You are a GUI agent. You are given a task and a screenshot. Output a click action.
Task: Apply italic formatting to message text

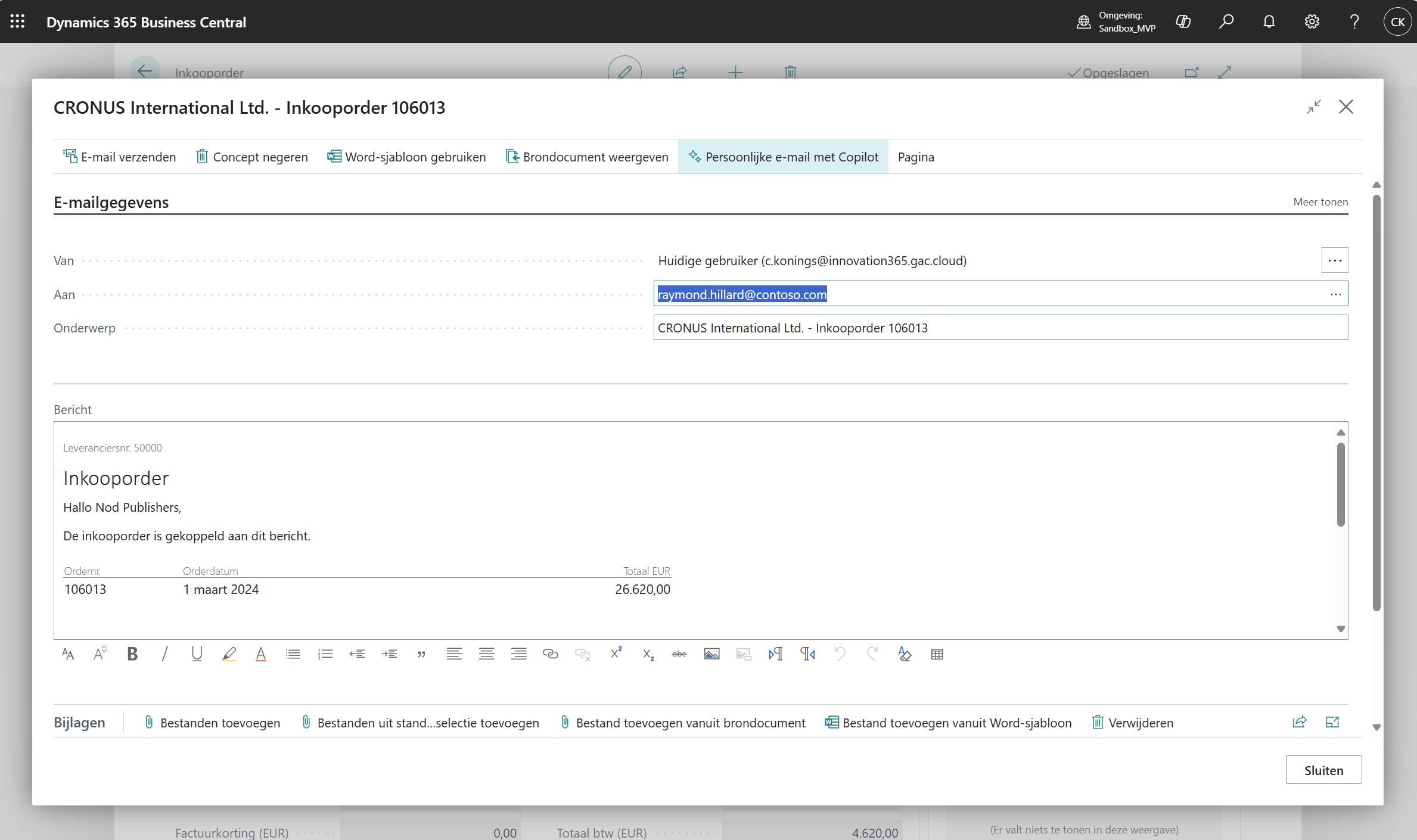(164, 654)
